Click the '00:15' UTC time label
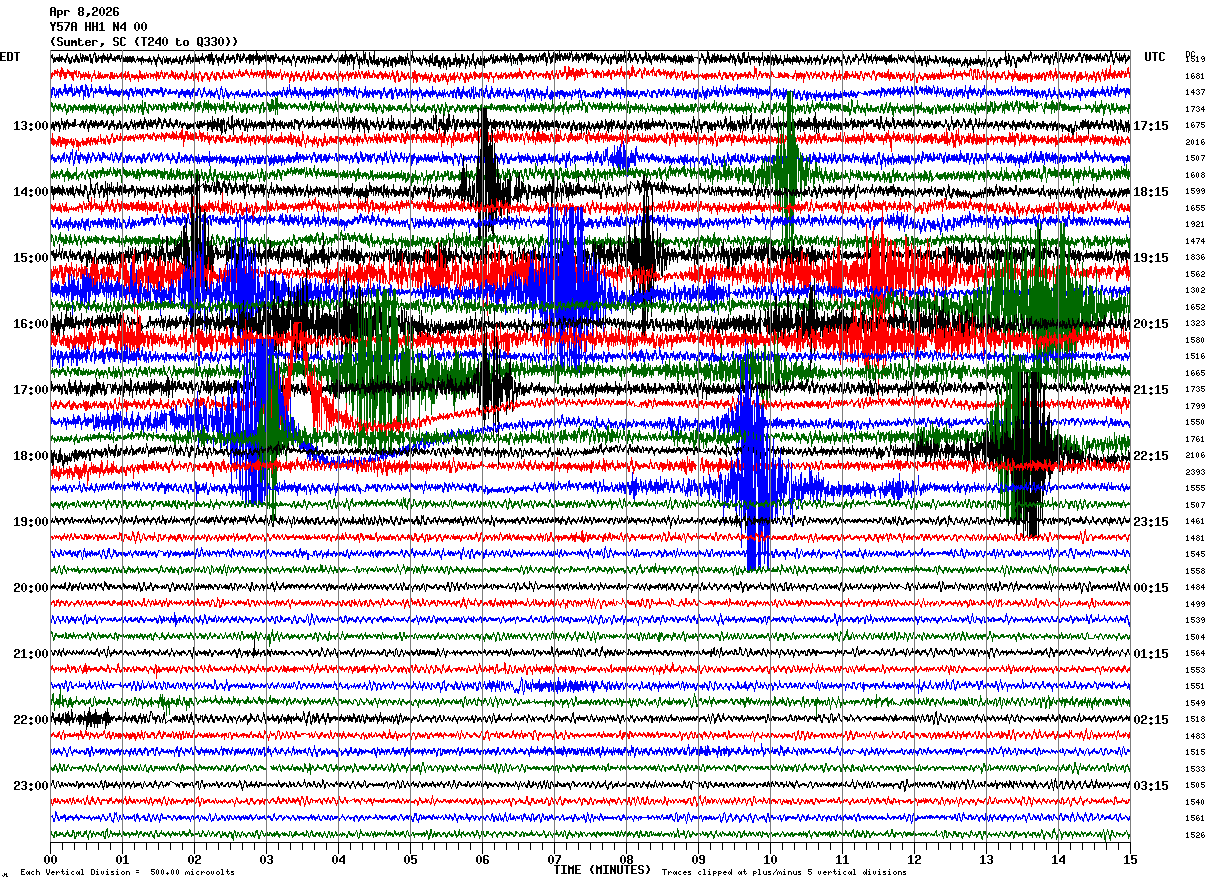 click(1151, 588)
